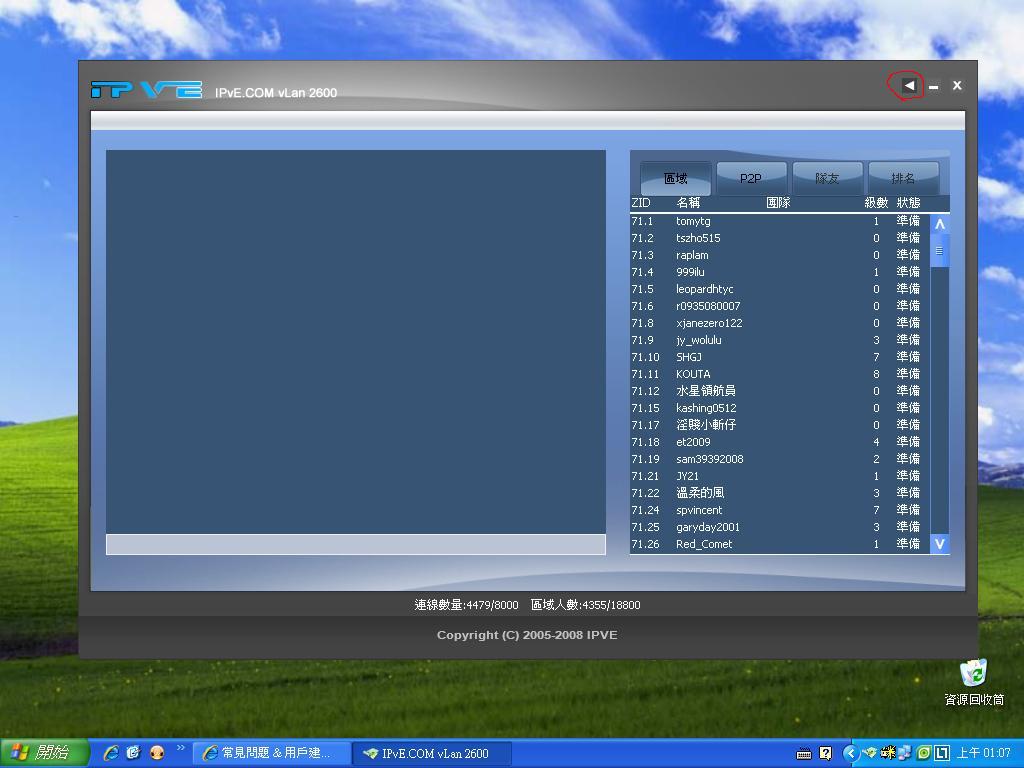Select user JY21 in the list
Screen dimensions: 1024x768
coord(780,476)
